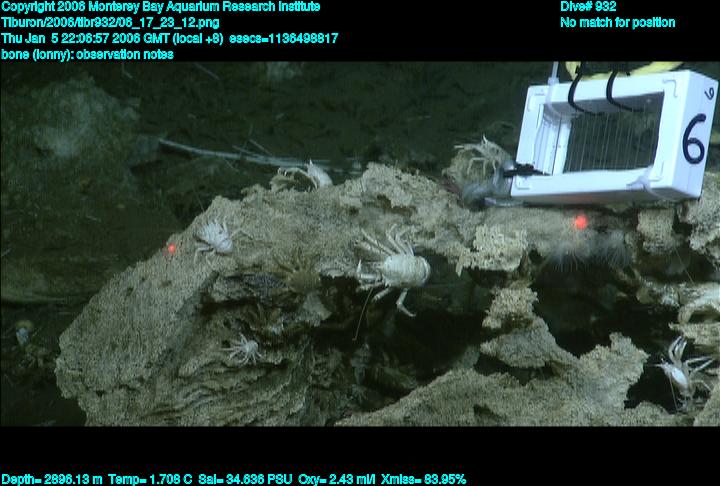This screenshot has width=720, height=486.
Task: Click the 'bone (lonny): observation notes' text
Action: 88,55
